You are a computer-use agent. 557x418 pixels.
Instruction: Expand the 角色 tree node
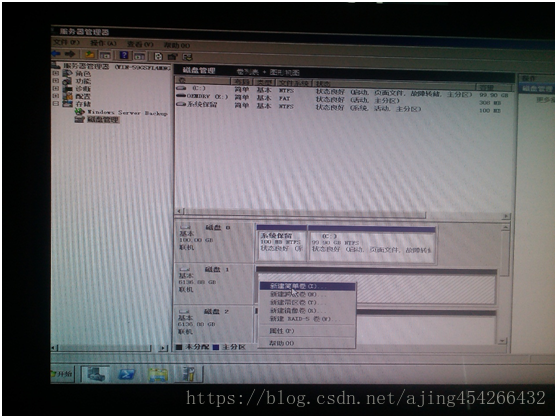click(x=56, y=73)
